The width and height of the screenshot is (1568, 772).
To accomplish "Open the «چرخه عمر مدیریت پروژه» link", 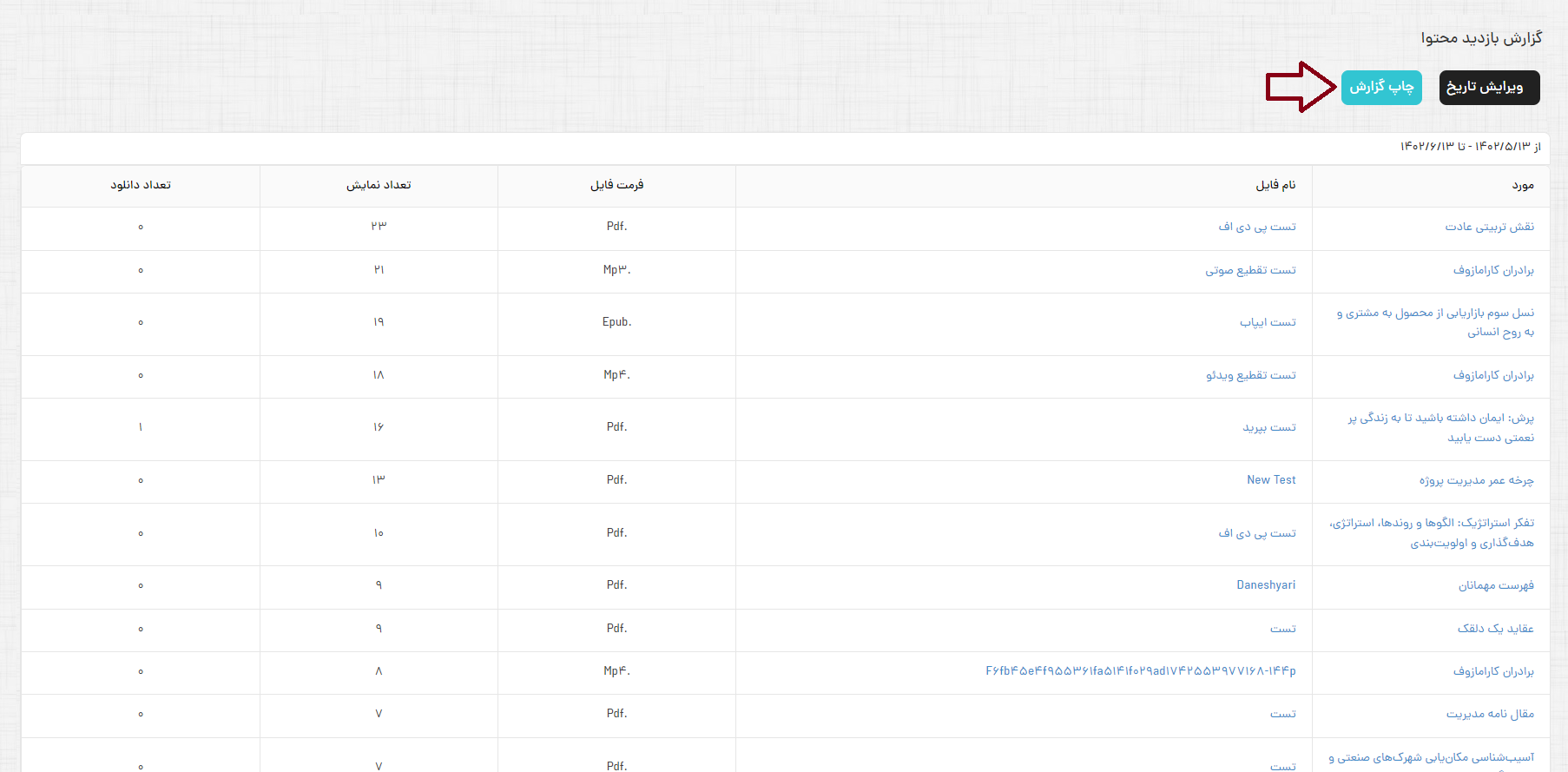I will click(x=1476, y=480).
